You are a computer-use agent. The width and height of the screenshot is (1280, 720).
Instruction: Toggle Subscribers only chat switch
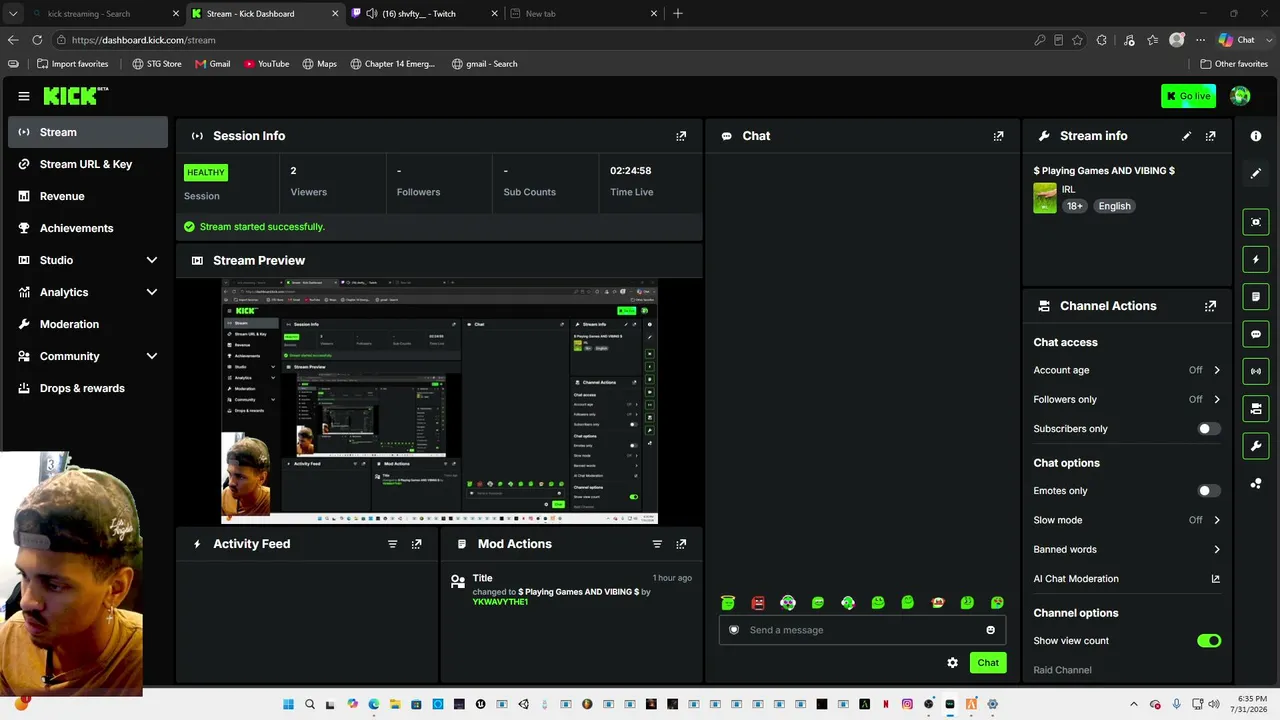point(1209,429)
